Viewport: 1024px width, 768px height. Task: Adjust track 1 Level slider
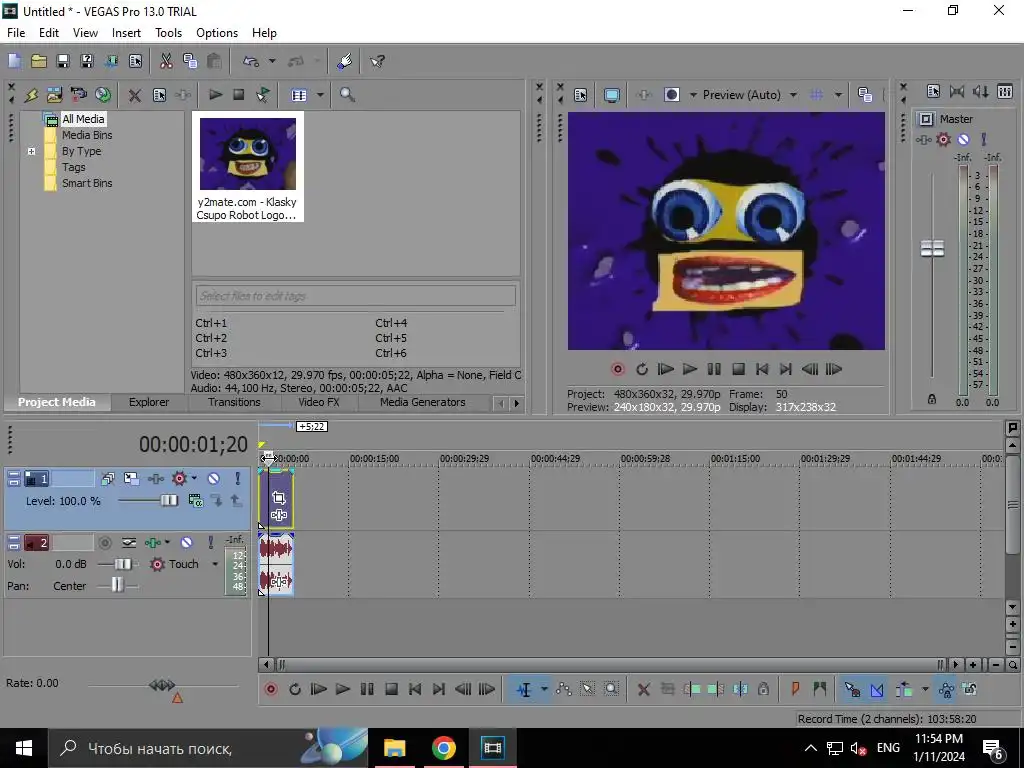(169, 501)
